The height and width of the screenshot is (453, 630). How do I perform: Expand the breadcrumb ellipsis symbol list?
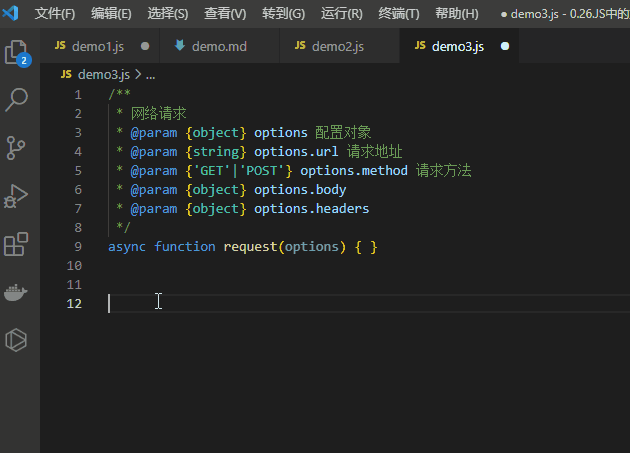[x=151, y=75]
